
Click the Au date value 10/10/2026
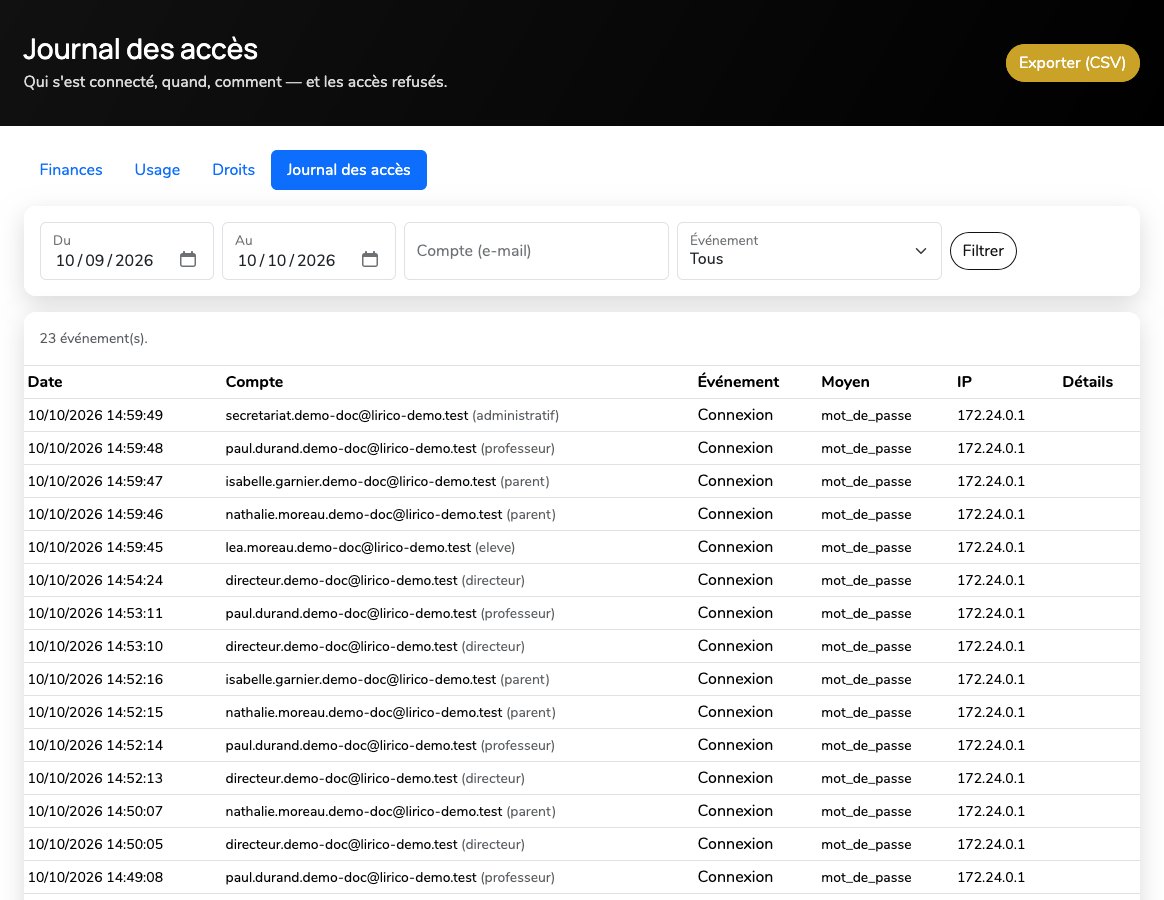click(x=287, y=260)
